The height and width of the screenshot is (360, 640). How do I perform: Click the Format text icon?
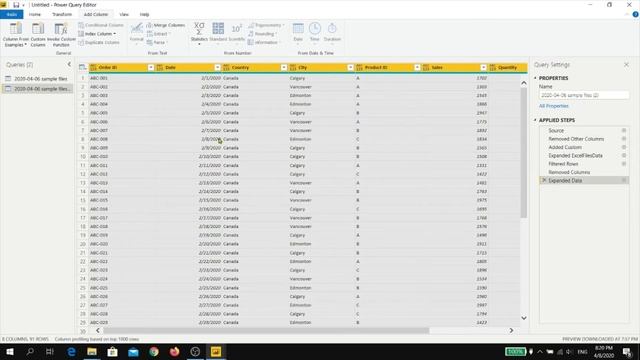[x=137, y=29]
